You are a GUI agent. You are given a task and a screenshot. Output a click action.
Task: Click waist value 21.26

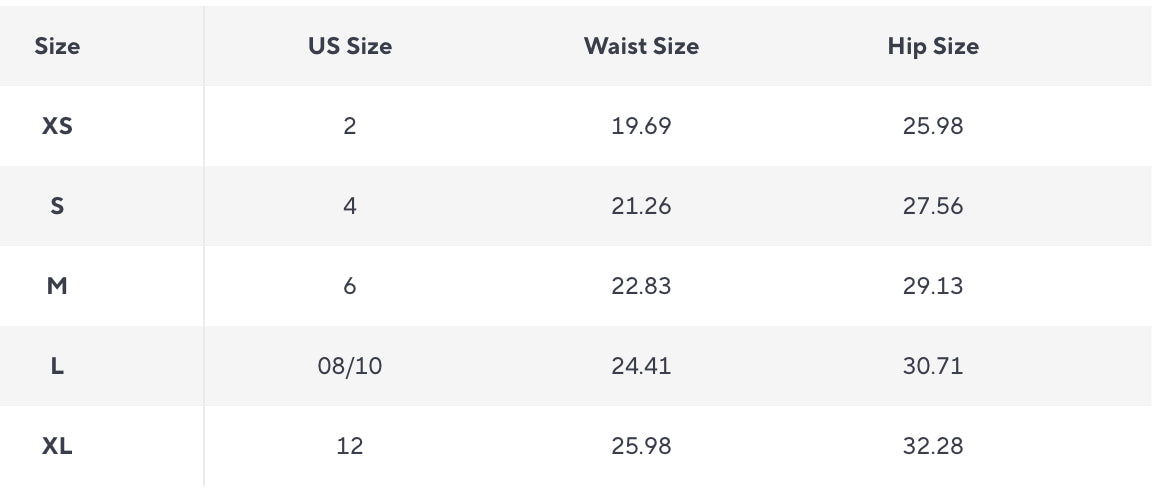[x=641, y=206]
